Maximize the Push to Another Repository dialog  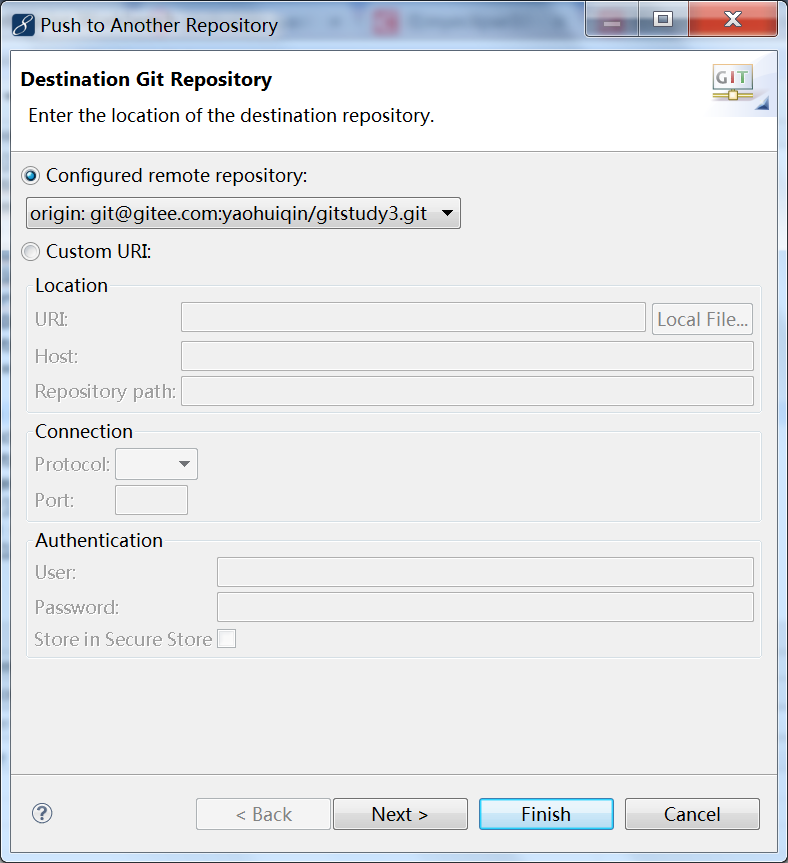[x=663, y=20]
